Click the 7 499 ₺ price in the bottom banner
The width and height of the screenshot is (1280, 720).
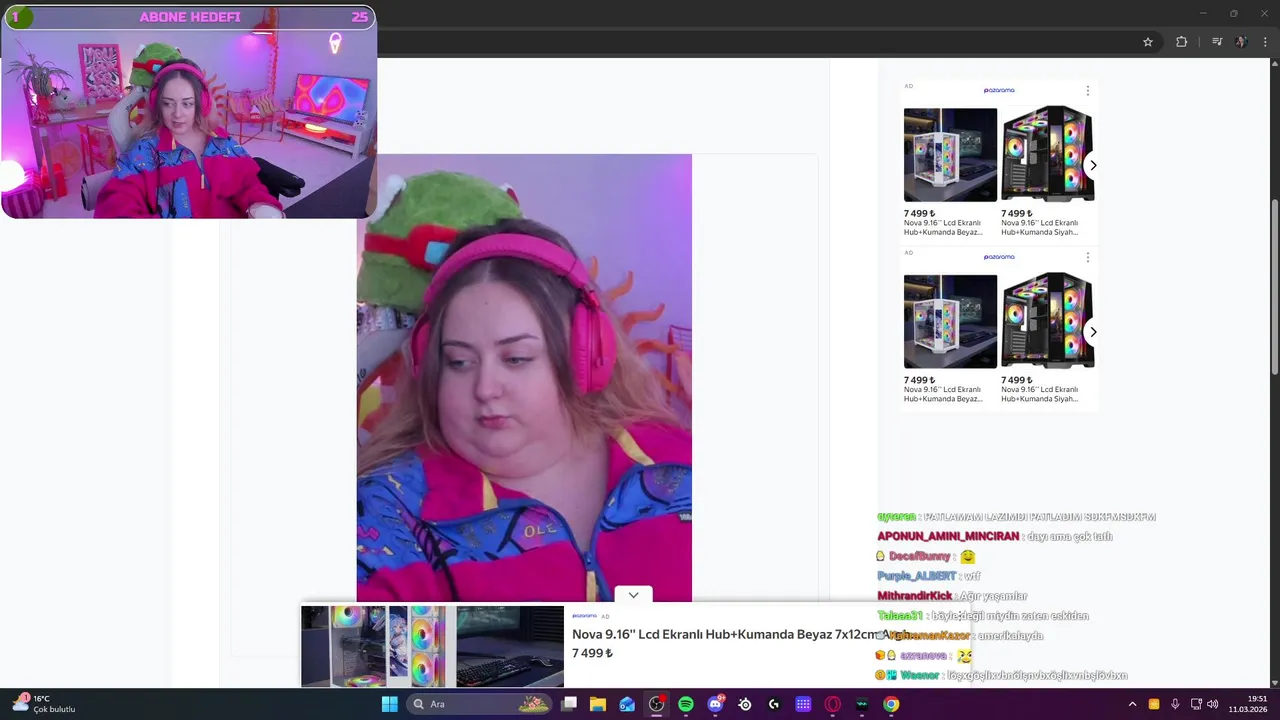click(x=592, y=653)
